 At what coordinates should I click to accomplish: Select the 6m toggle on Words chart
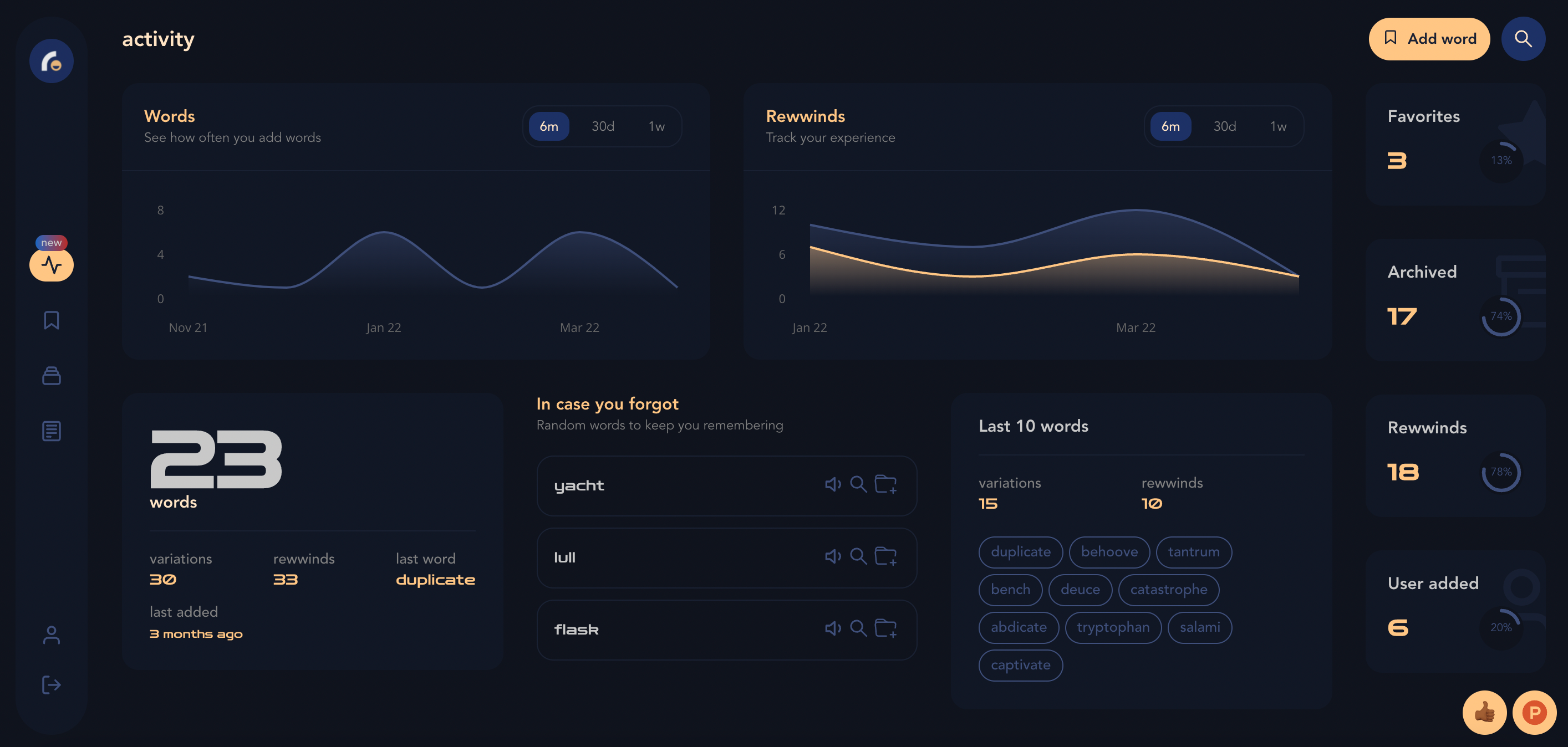(549, 126)
